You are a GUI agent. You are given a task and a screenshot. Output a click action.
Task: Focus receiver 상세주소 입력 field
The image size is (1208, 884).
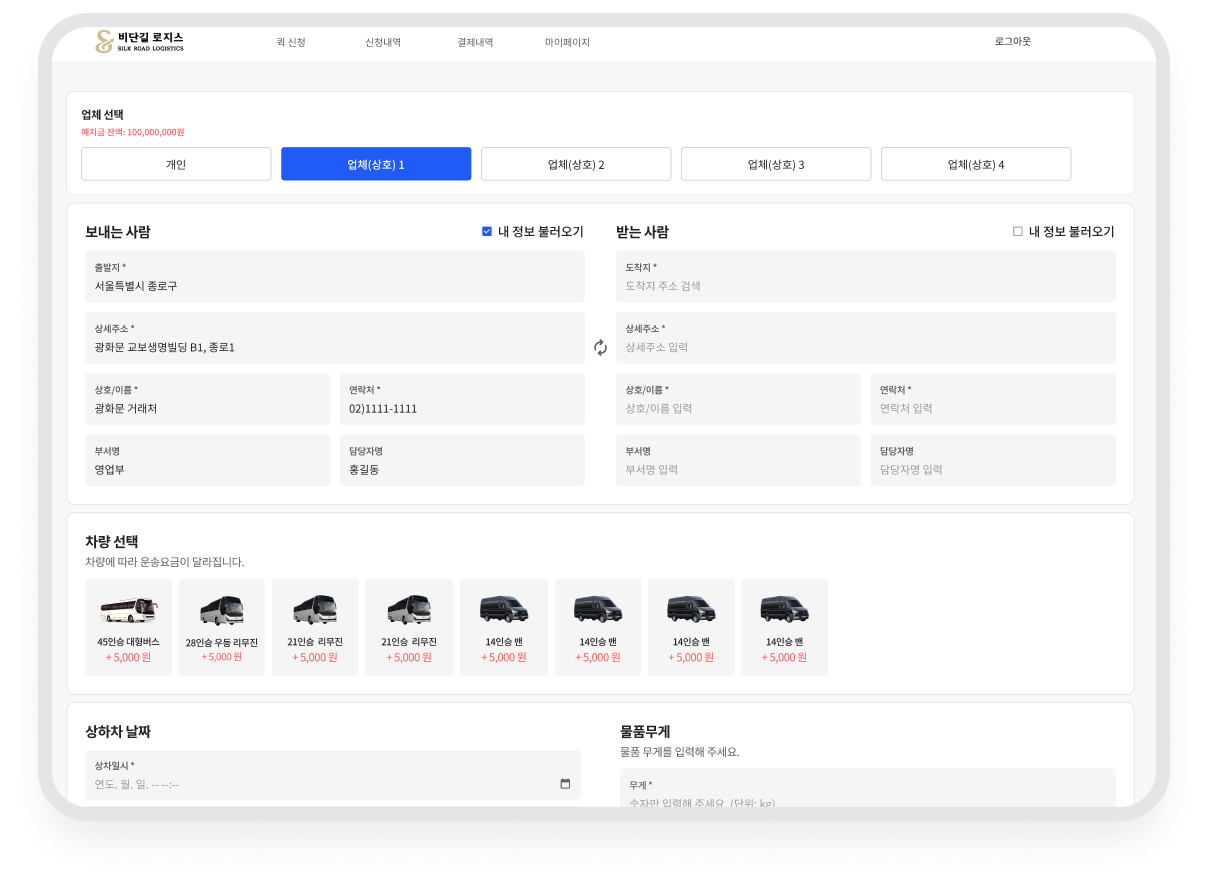coord(866,338)
